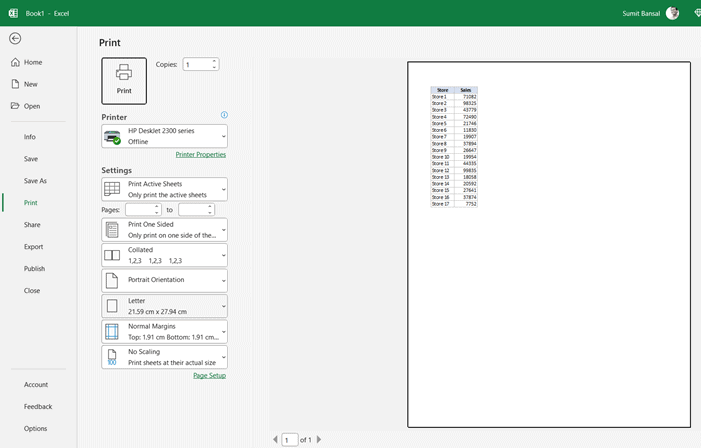Increase the number of copies
701x448 pixels.
[x=214, y=61]
